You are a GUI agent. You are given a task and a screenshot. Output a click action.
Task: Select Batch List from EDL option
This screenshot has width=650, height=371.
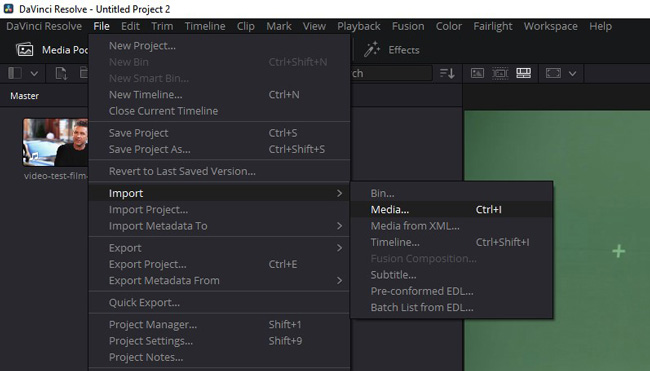coord(452,308)
